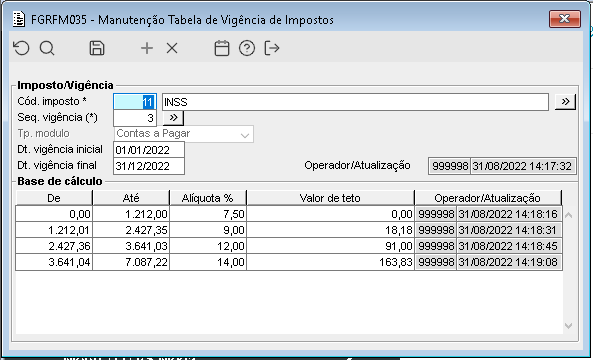Select cell De 3.641,04

(x=54, y=262)
